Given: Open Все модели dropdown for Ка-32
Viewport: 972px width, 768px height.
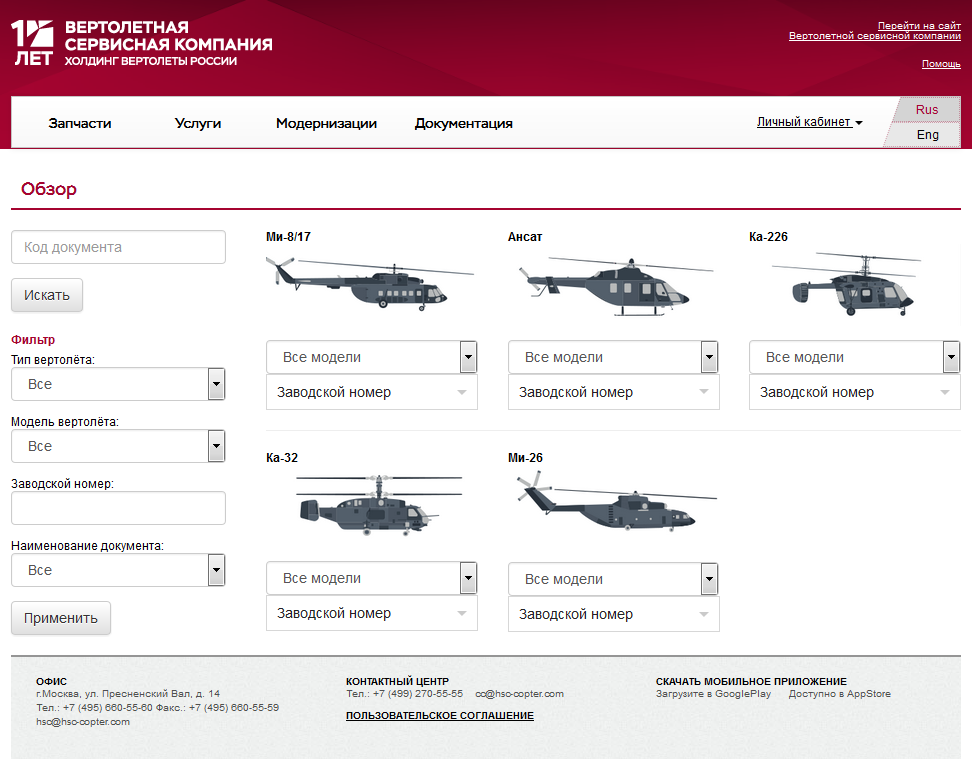Looking at the screenshot, I should pyautogui.click(x=372, y=578).
